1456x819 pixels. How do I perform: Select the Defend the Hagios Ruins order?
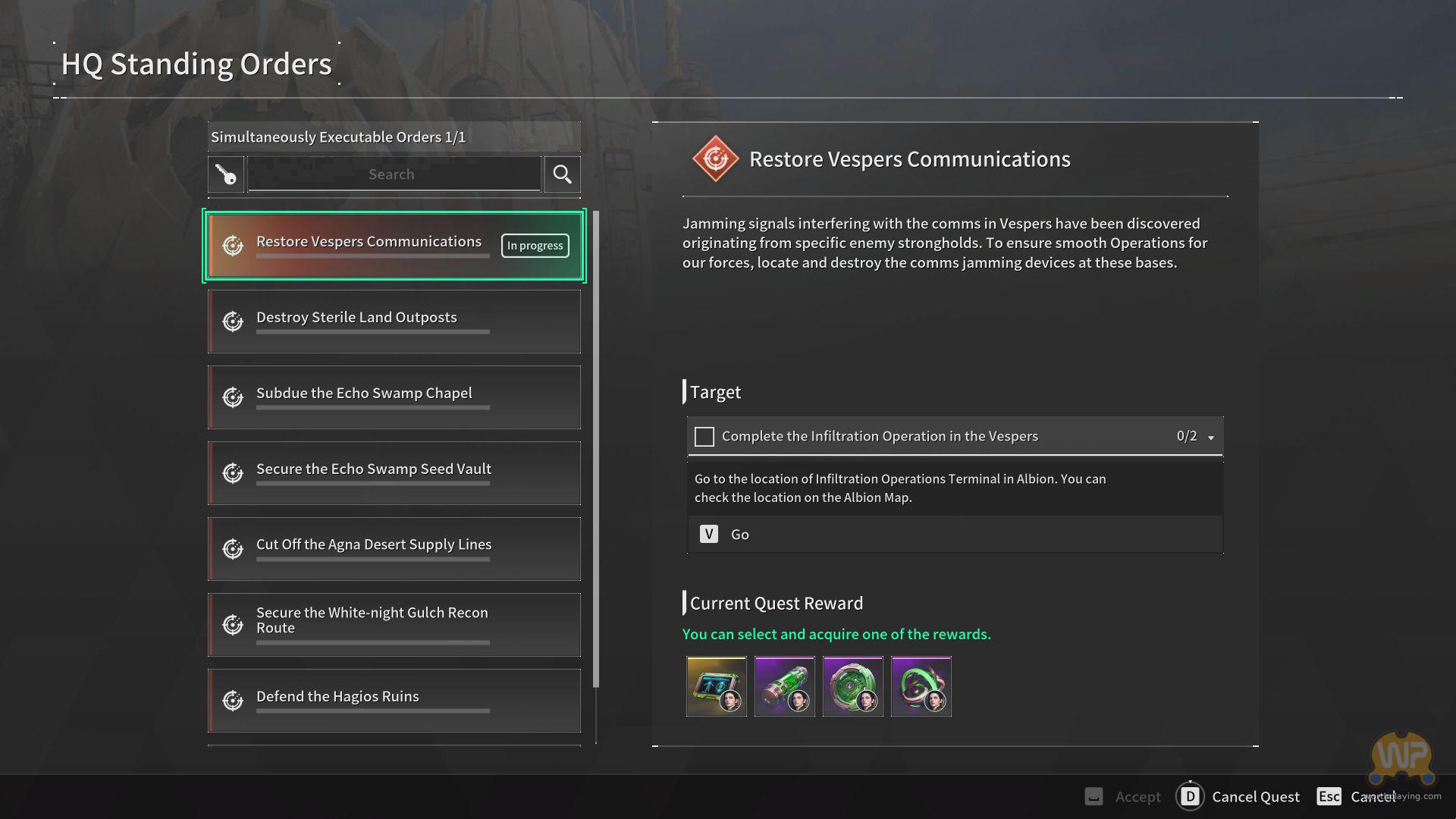(x=394, y=701)
